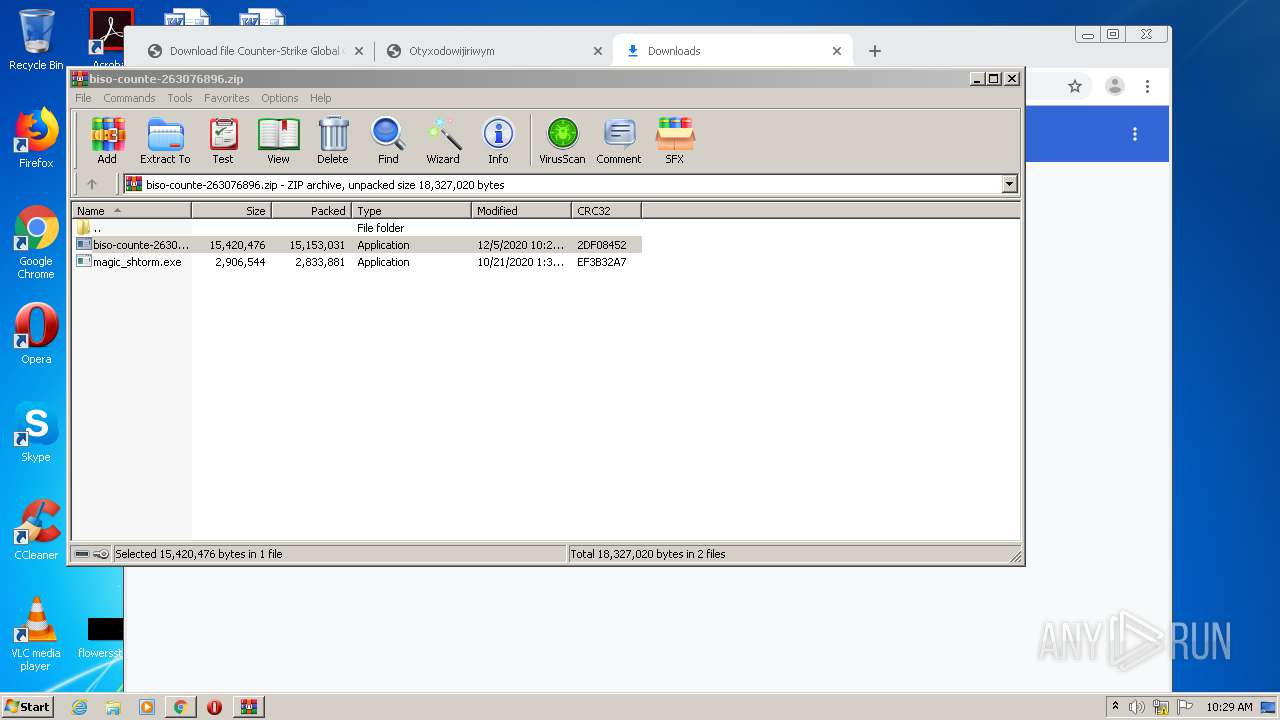Click the Comment icon in the toolbar

pyautogui.click(x=619, y=140)
